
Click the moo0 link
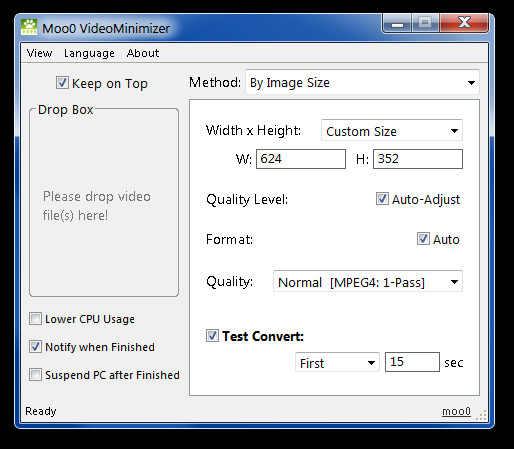[x=456, y=411]
